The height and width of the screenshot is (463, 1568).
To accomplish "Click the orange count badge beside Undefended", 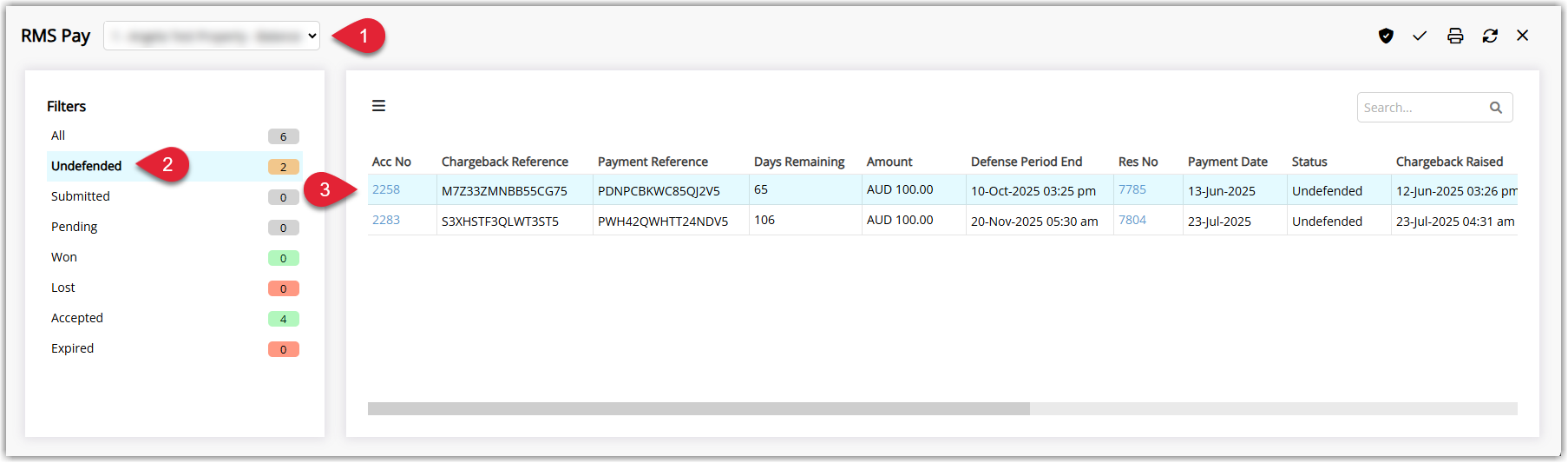I will (x=283, y=167).
